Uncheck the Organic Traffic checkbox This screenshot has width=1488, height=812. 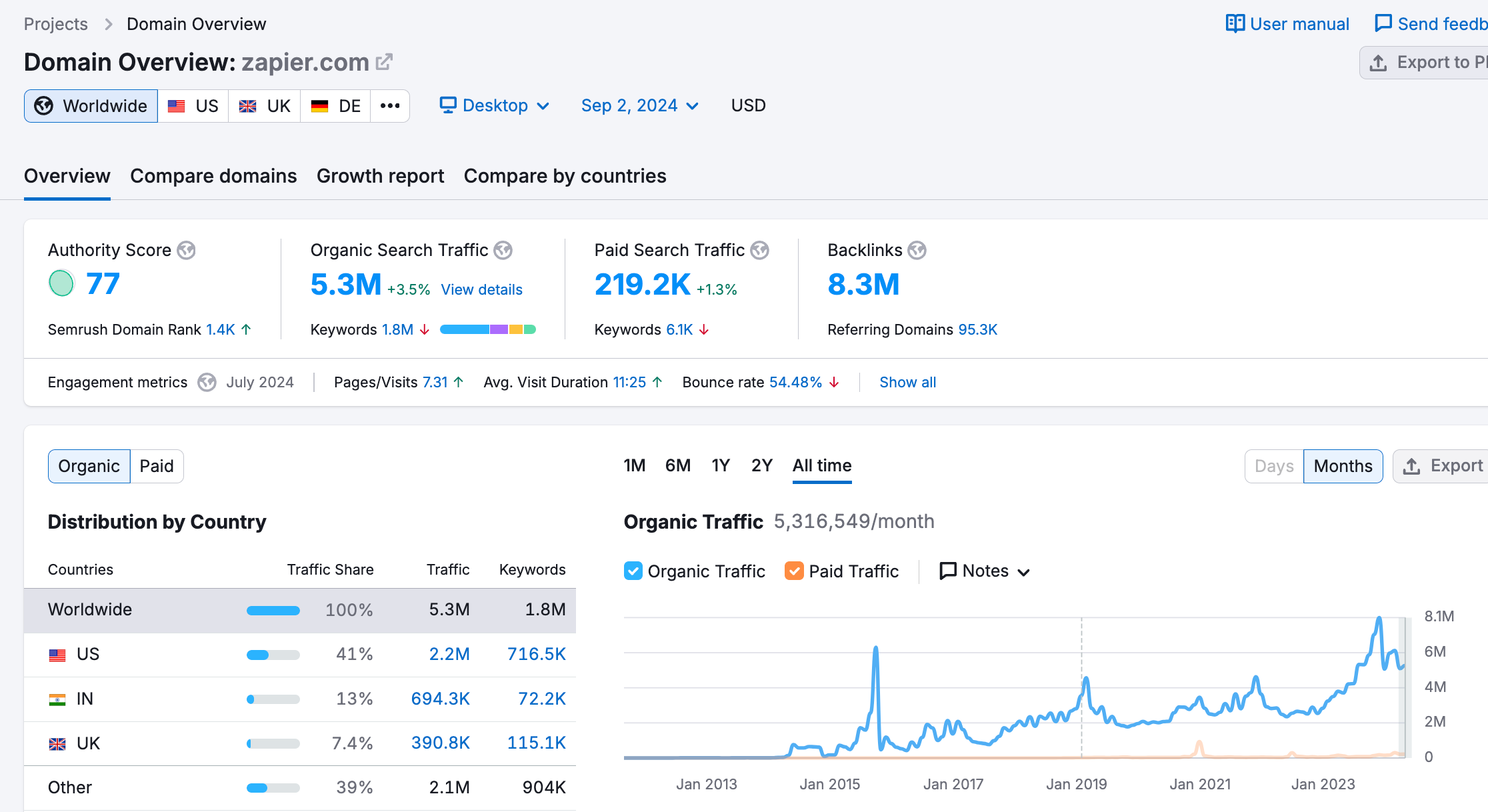[633, 571]
